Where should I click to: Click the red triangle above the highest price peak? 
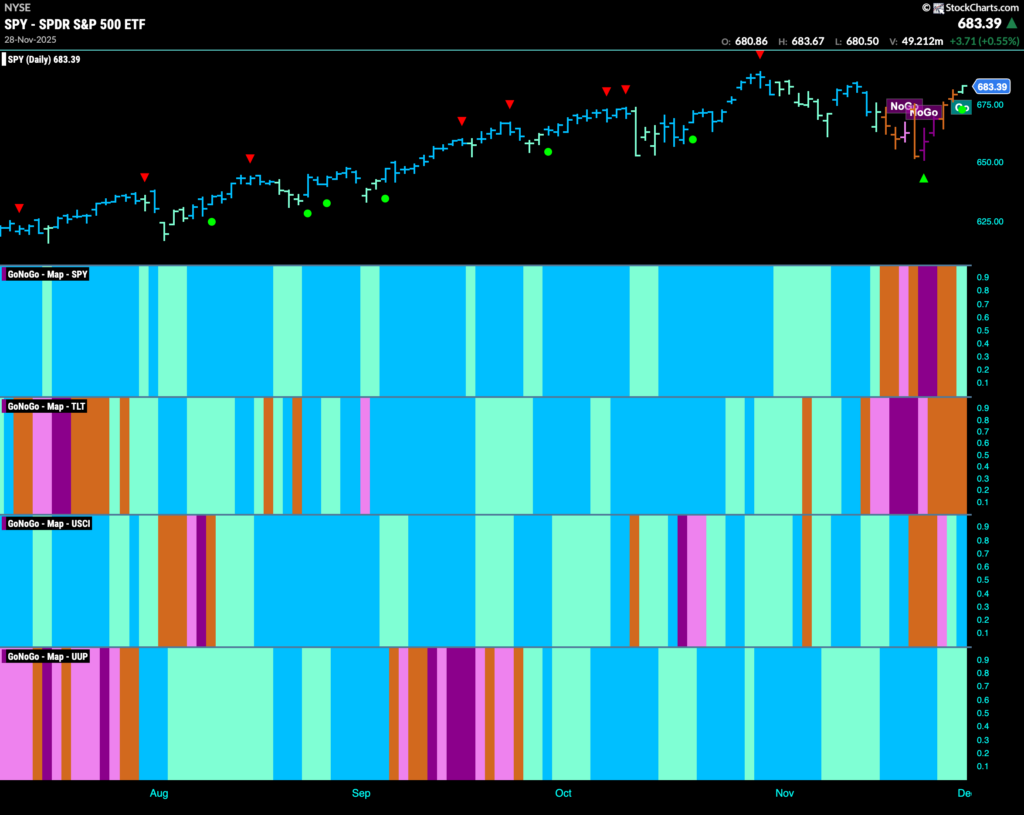coord(760,55)
